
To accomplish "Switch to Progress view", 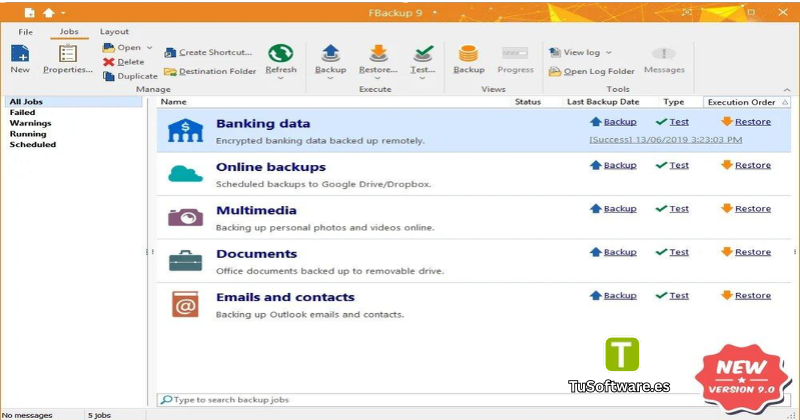I will [515, 59].
